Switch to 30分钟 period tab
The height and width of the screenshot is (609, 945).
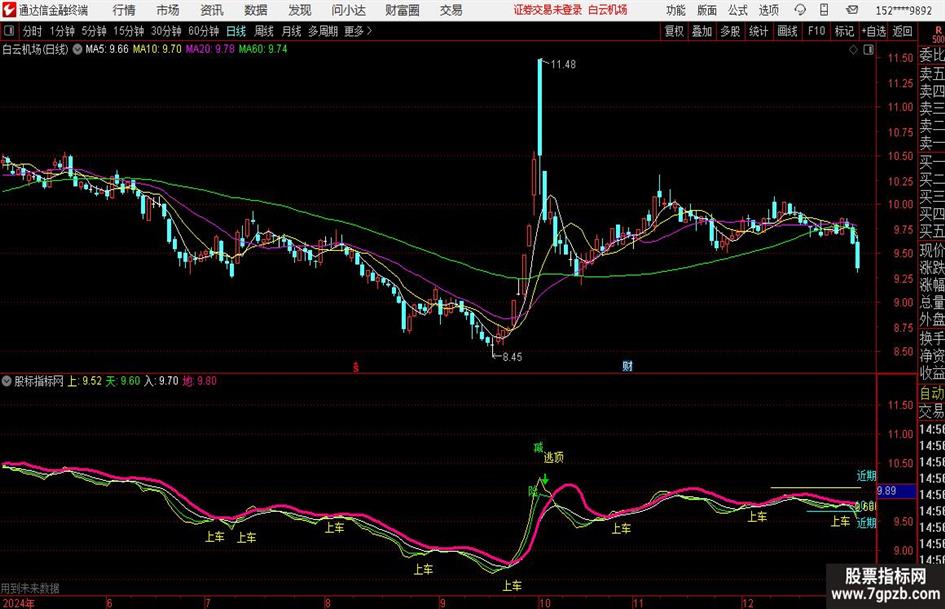(166, 31)
